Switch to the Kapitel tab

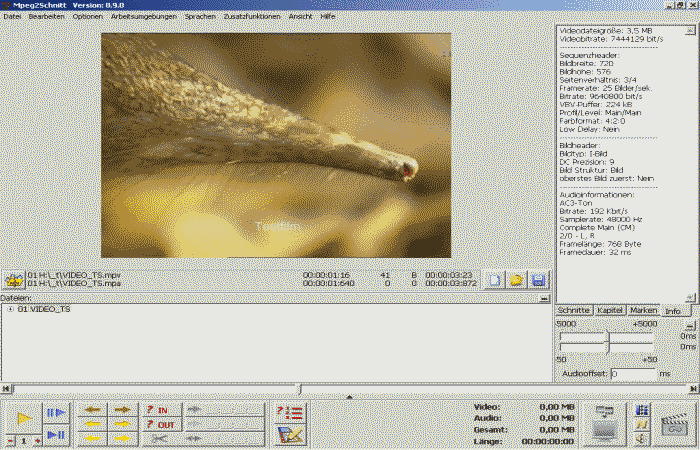coord(610,310)
